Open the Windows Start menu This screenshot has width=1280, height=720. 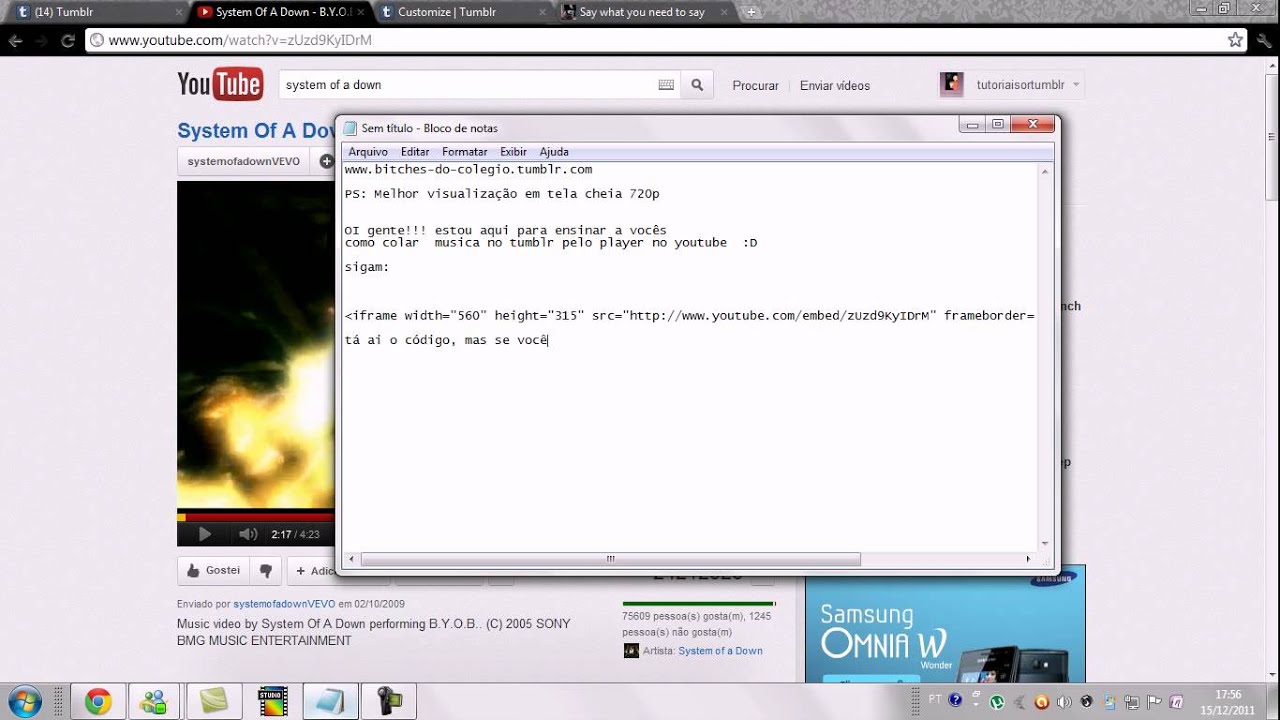tap(25, 701)
